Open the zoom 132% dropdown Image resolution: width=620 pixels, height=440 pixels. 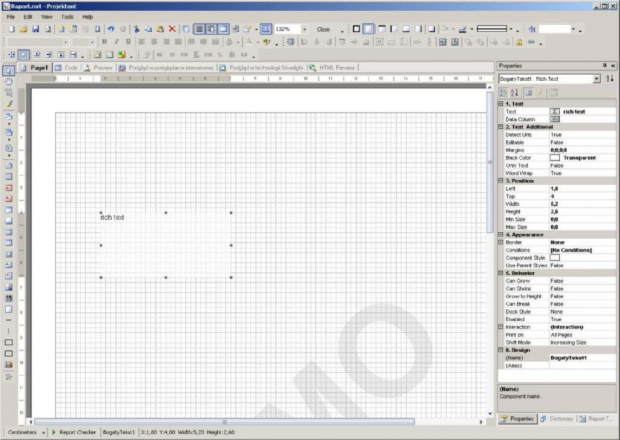point(304,29)
